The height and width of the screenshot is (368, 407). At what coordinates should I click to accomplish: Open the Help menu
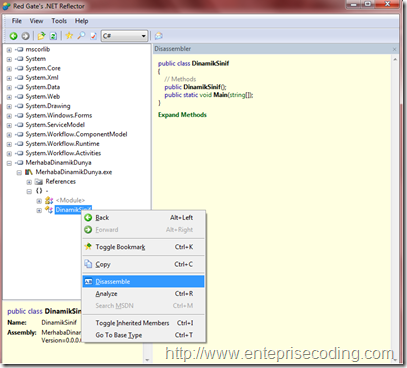pos(81,21)
